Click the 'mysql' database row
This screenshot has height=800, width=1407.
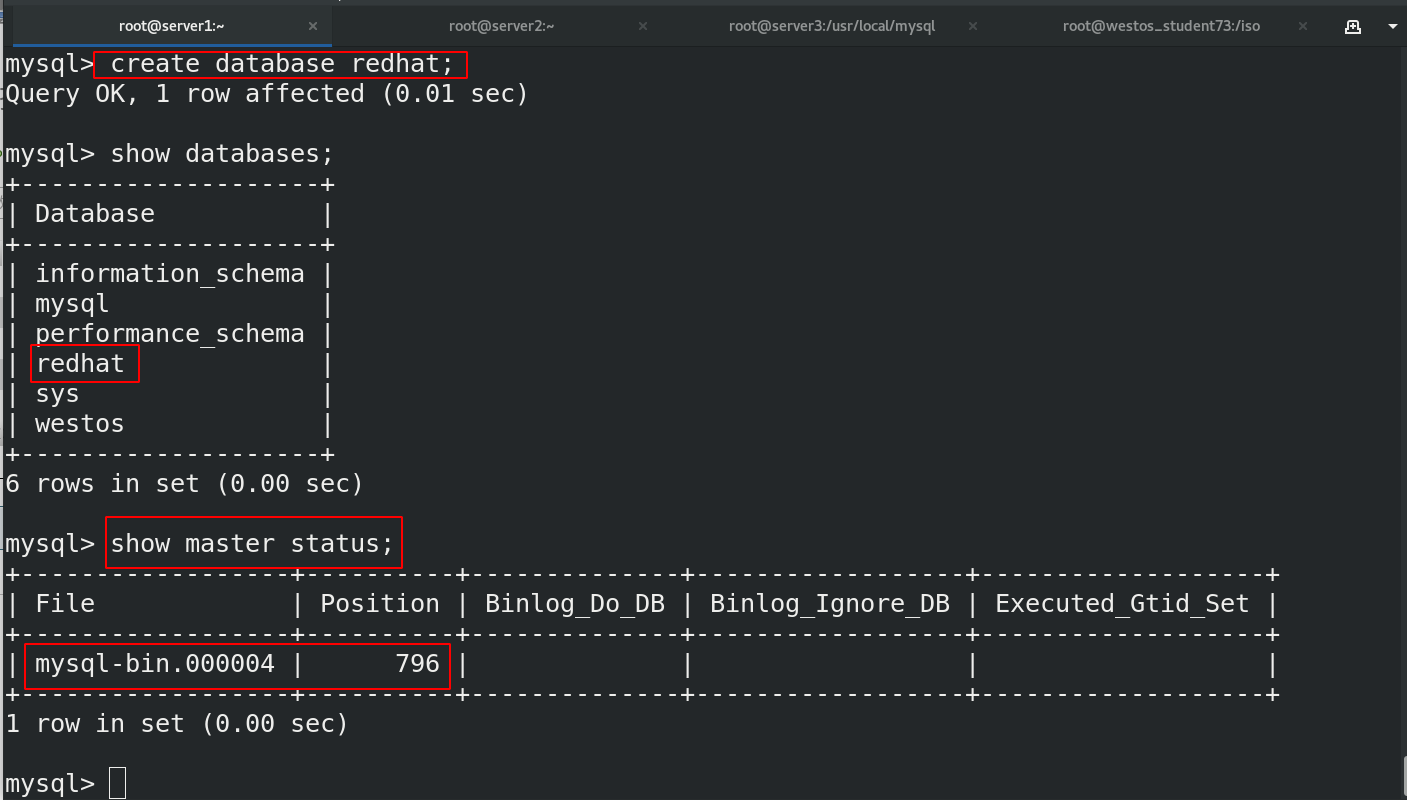pos(72,304)
